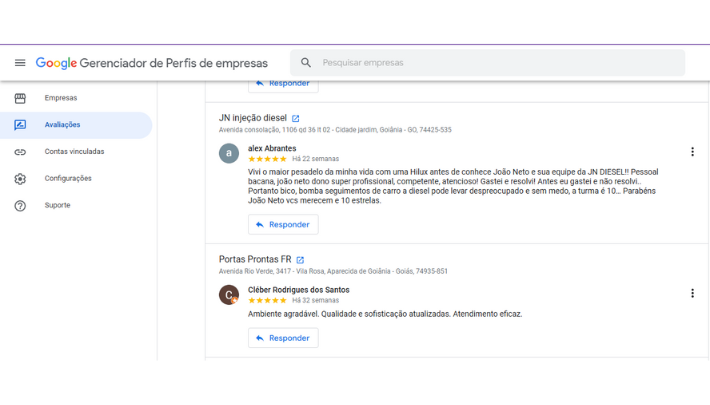The height and width of the screenshot is (405, 710).
Task: Select Contas vinculadas in the sidebar
Action: 74,152
